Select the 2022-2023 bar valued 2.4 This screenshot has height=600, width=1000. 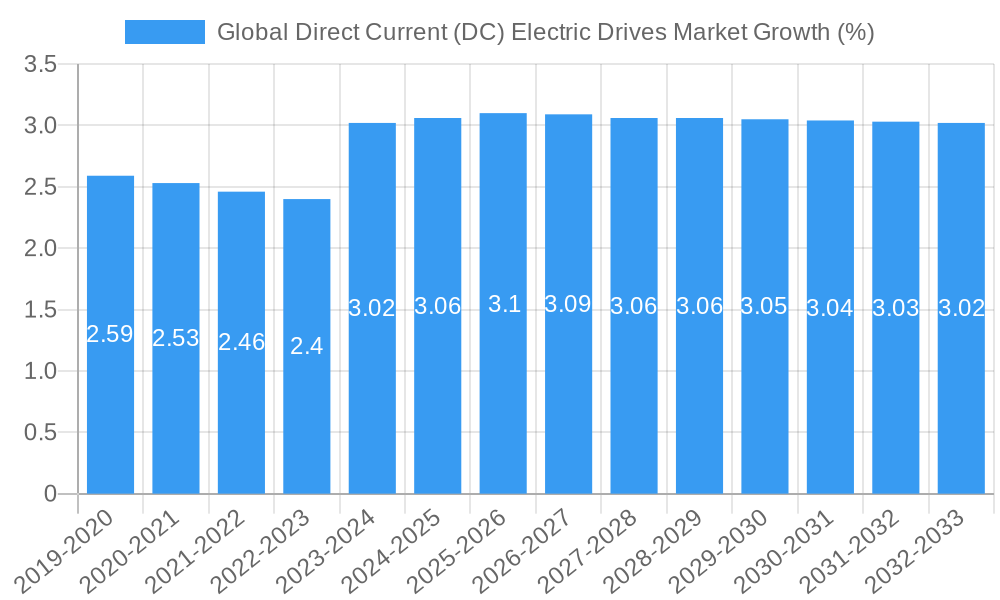pos(307,346)
